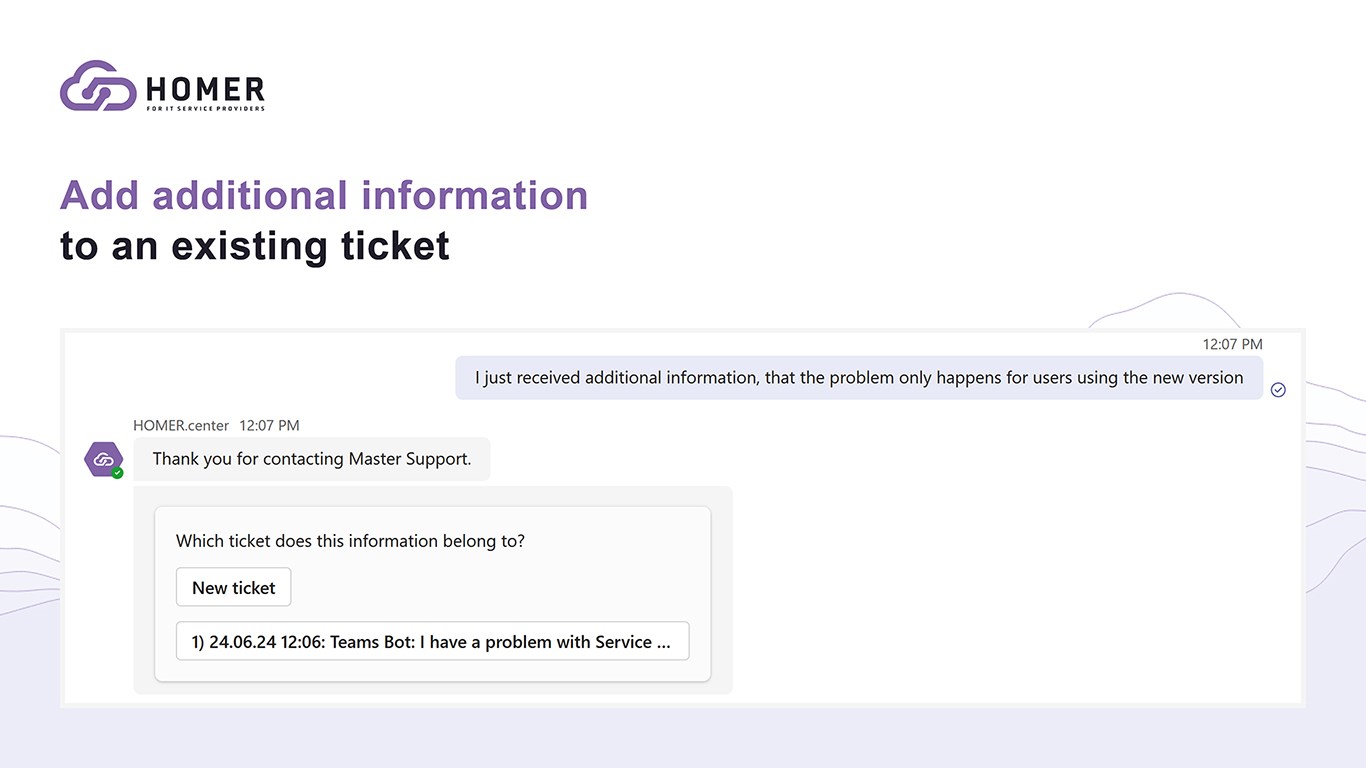
Task: Click the sent message's 12:07 PM timestamp
Action: coord(1232,344)
